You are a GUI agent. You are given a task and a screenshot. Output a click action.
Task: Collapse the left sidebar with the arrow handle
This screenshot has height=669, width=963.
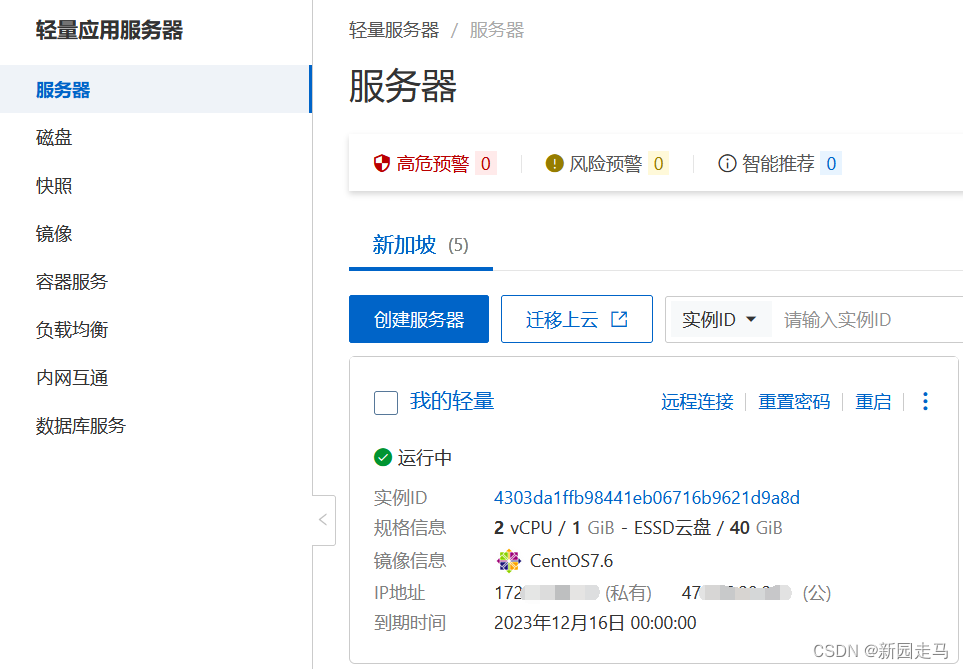click(324, 520)
